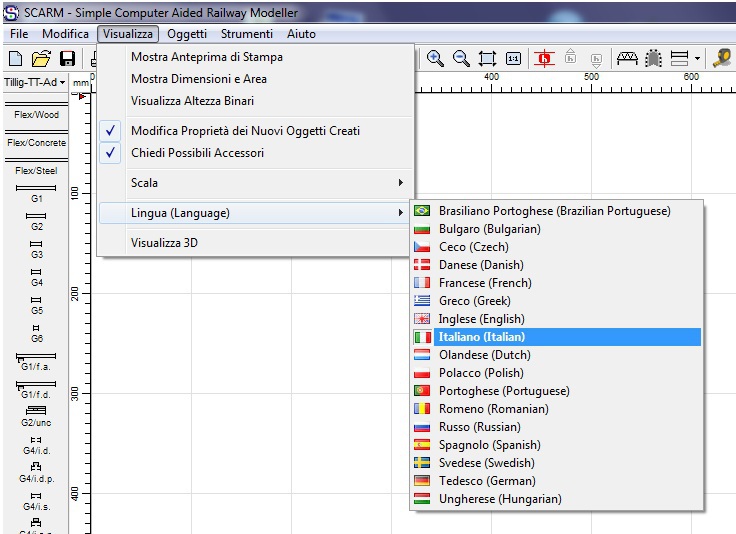The width and height of the screenshot is (736, 534).
Task: Select Russo (Russian) language
Action: (557, 427)
